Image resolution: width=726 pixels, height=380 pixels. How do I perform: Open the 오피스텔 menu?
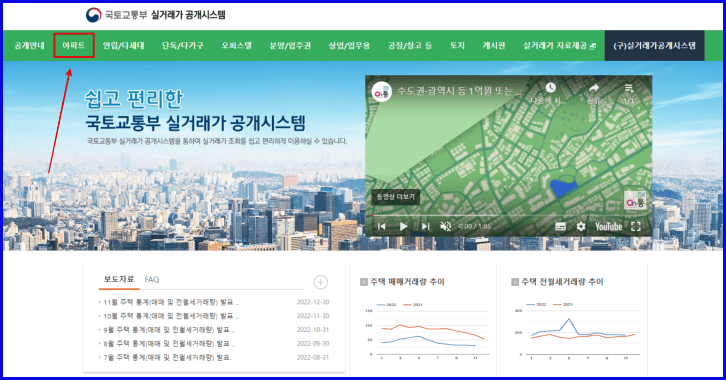[x=236, y=45]
